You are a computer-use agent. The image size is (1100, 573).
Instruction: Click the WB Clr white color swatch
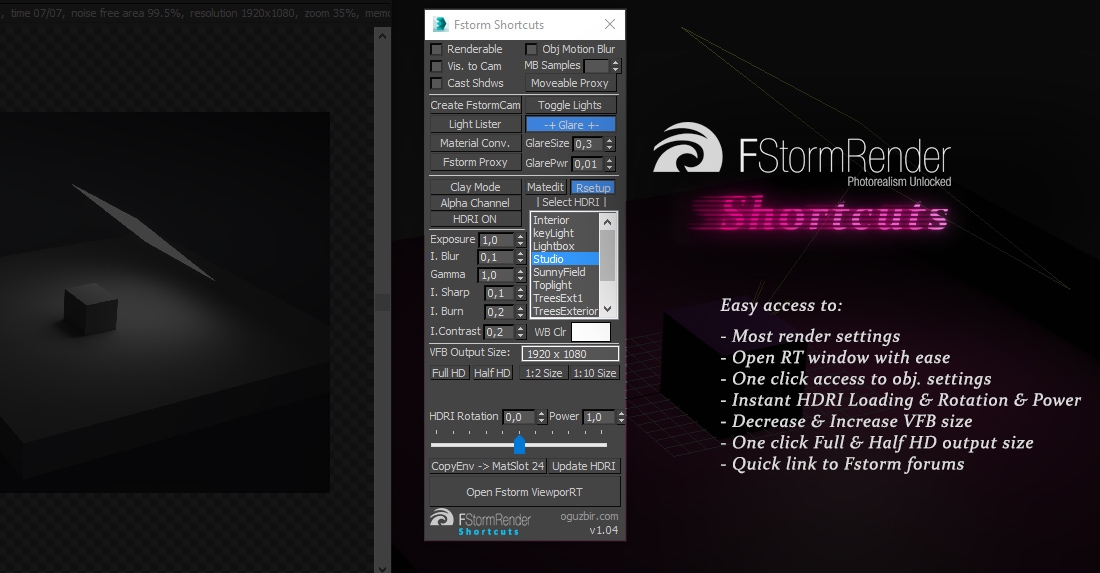tap(590, 332)
